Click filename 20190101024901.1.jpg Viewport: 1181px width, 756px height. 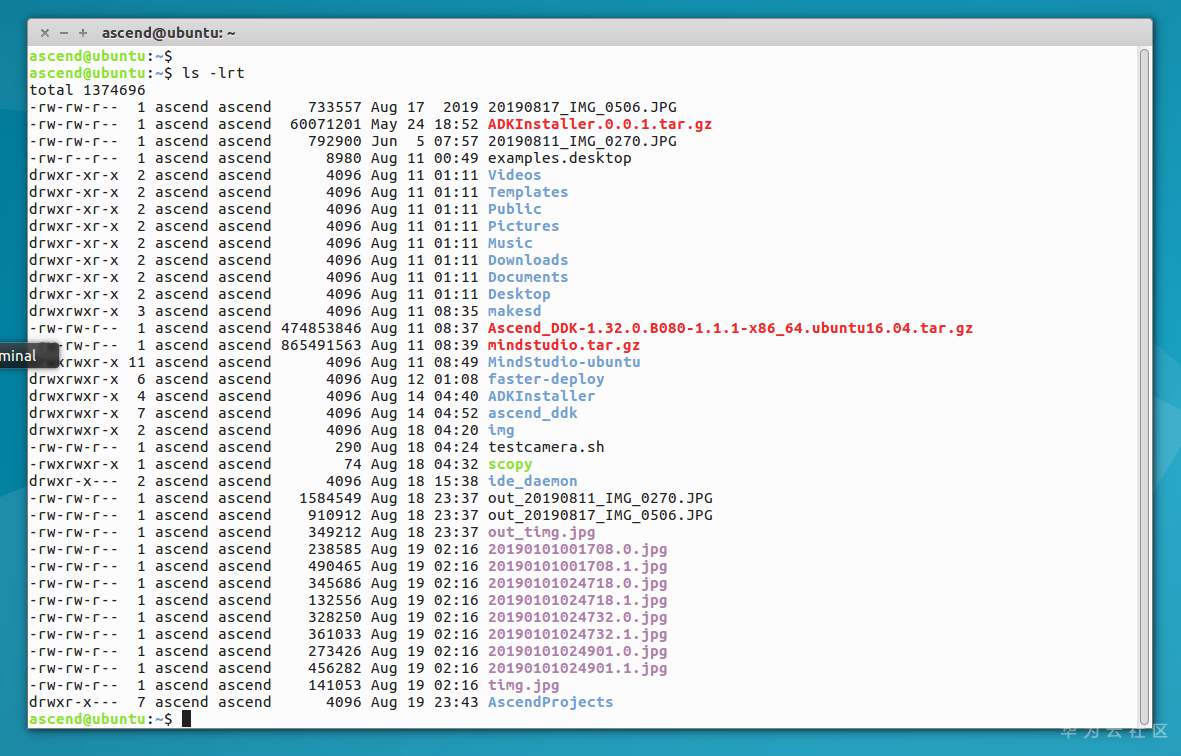click(578, 669)
